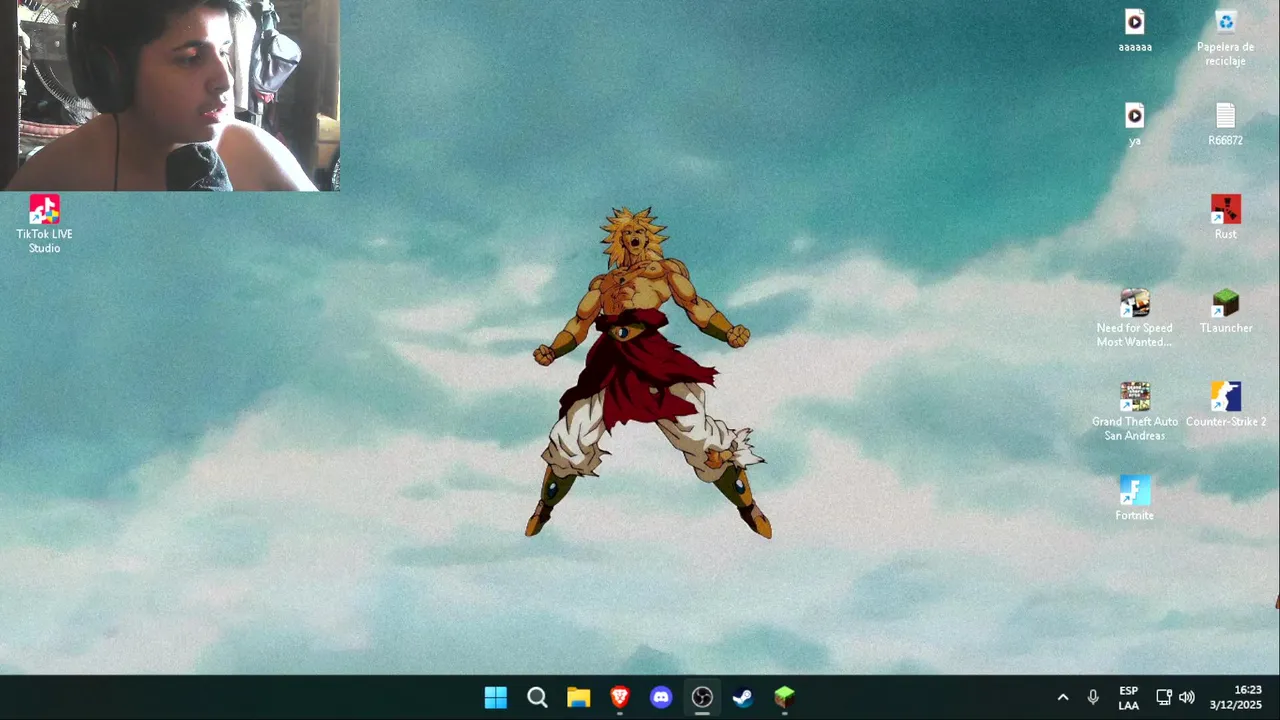Viewport: 1280px width, 720px height.
Task: Select the 'aaaaaa' video file icon
Action: (x=1135, y=30)
